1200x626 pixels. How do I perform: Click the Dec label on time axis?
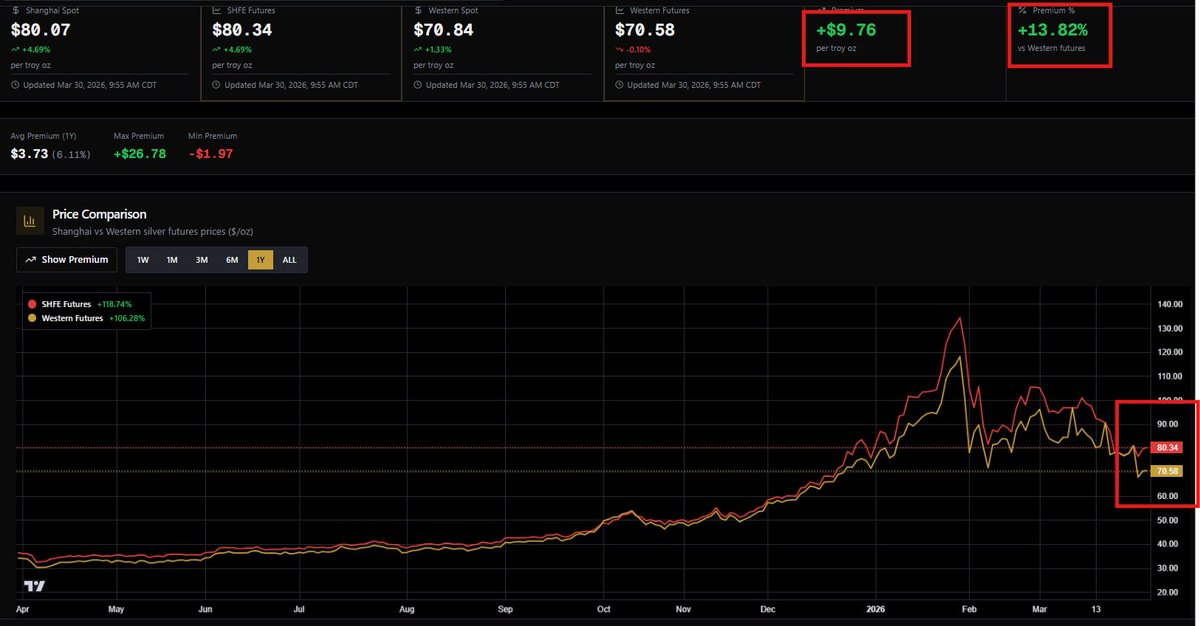pyautogui.click(x=767, y=608)
